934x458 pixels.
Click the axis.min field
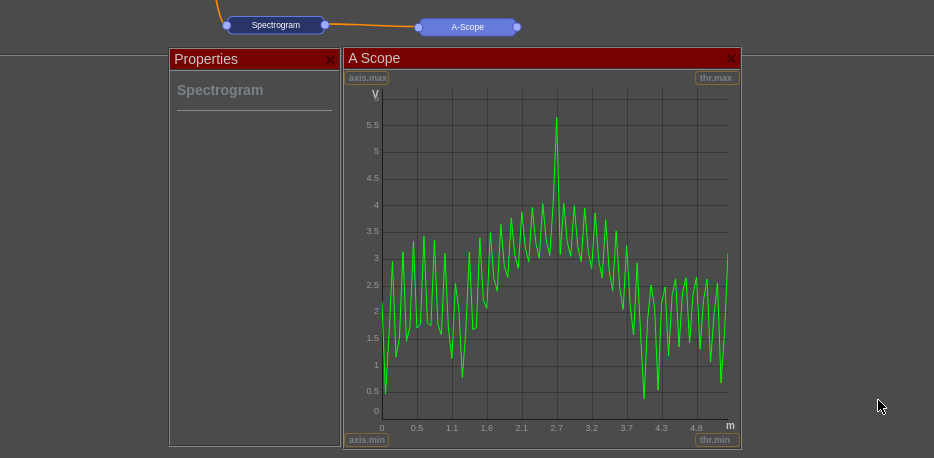(367, 440)
